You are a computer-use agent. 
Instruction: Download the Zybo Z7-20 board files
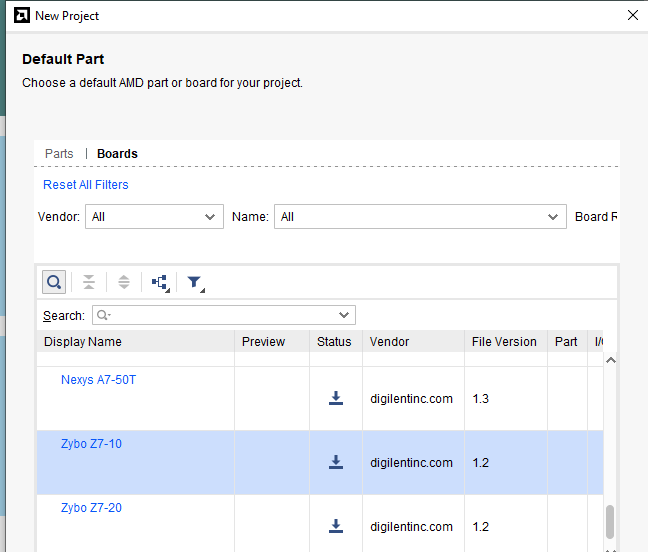336,526
